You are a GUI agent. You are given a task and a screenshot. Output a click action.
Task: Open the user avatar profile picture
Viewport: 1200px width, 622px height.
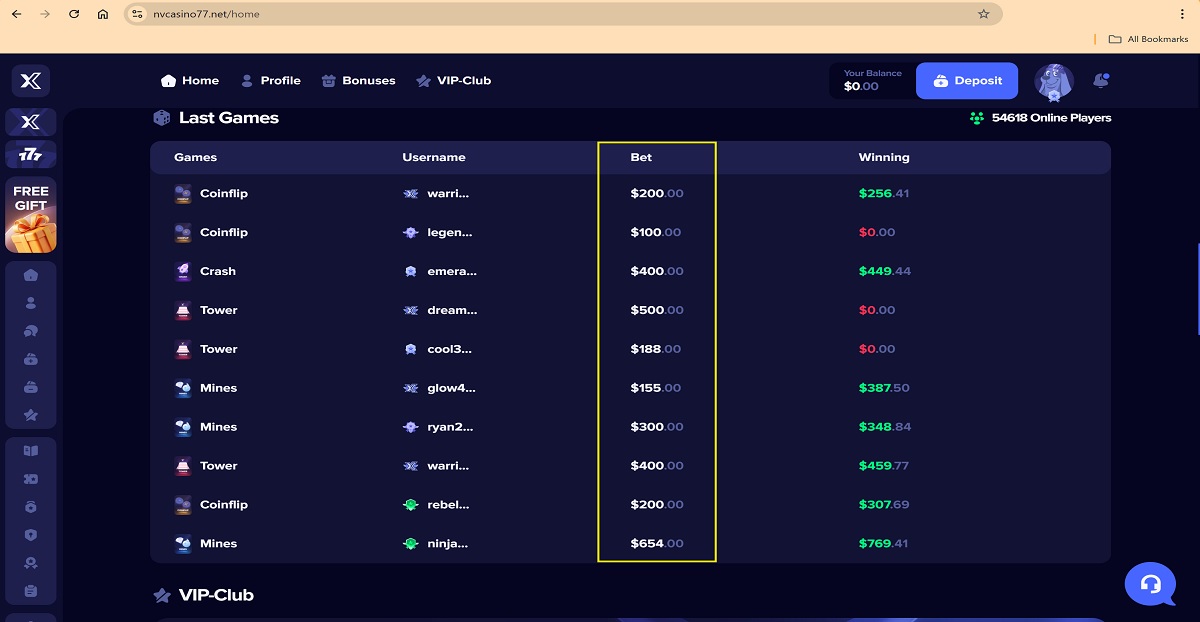(1053, 82)
